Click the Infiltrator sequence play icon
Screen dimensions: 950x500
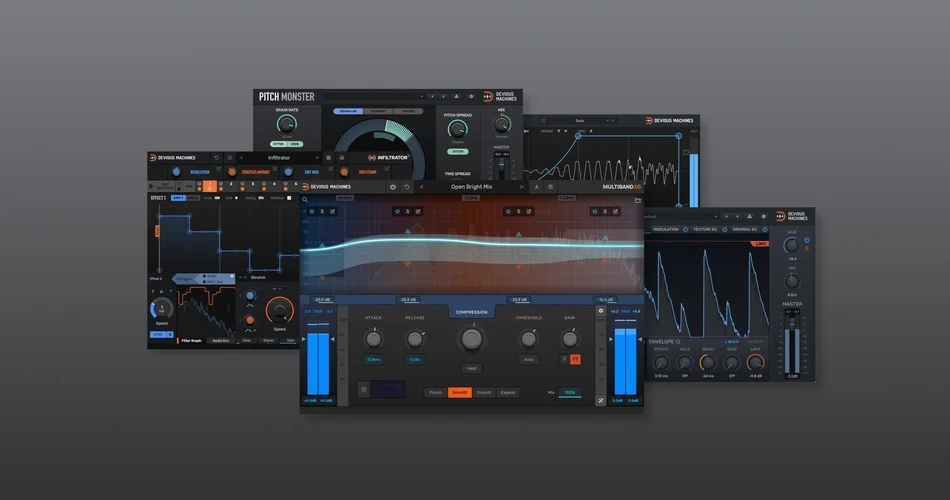151,186
